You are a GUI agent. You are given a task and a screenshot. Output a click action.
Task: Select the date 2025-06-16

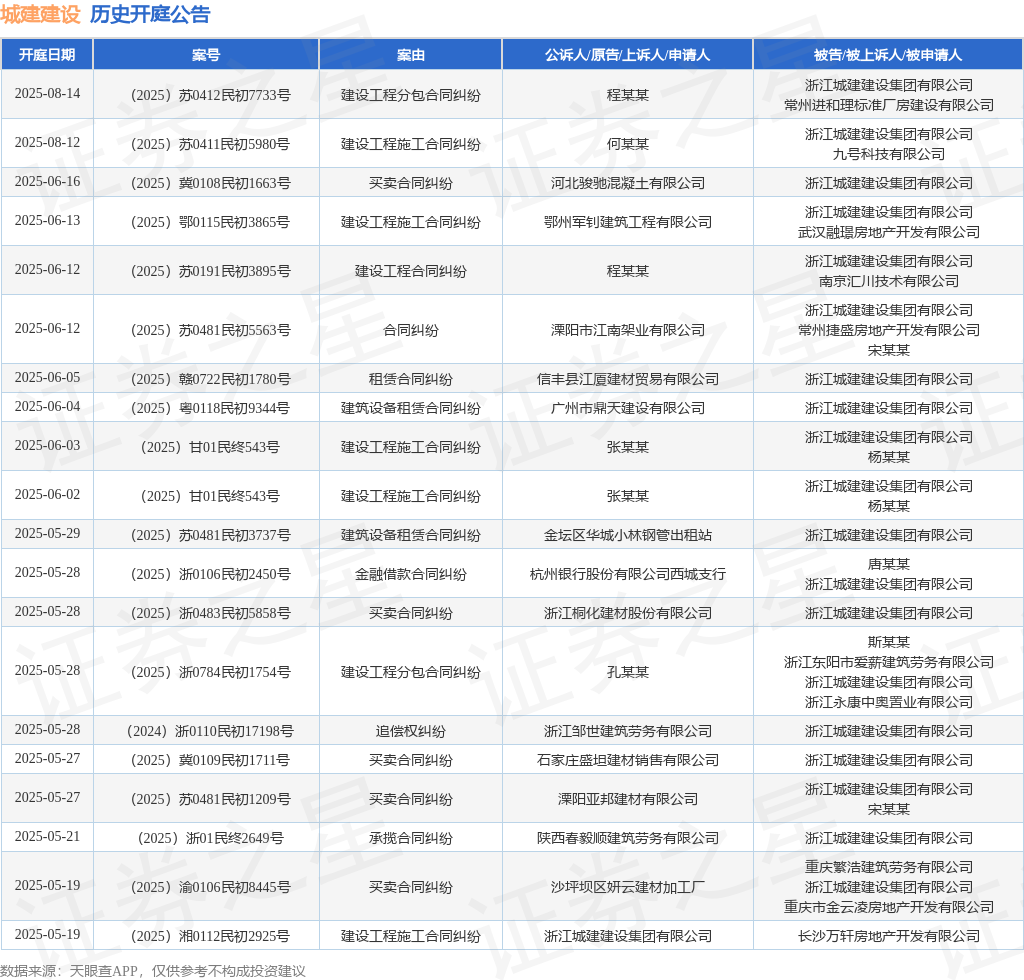tap(47, 182)
